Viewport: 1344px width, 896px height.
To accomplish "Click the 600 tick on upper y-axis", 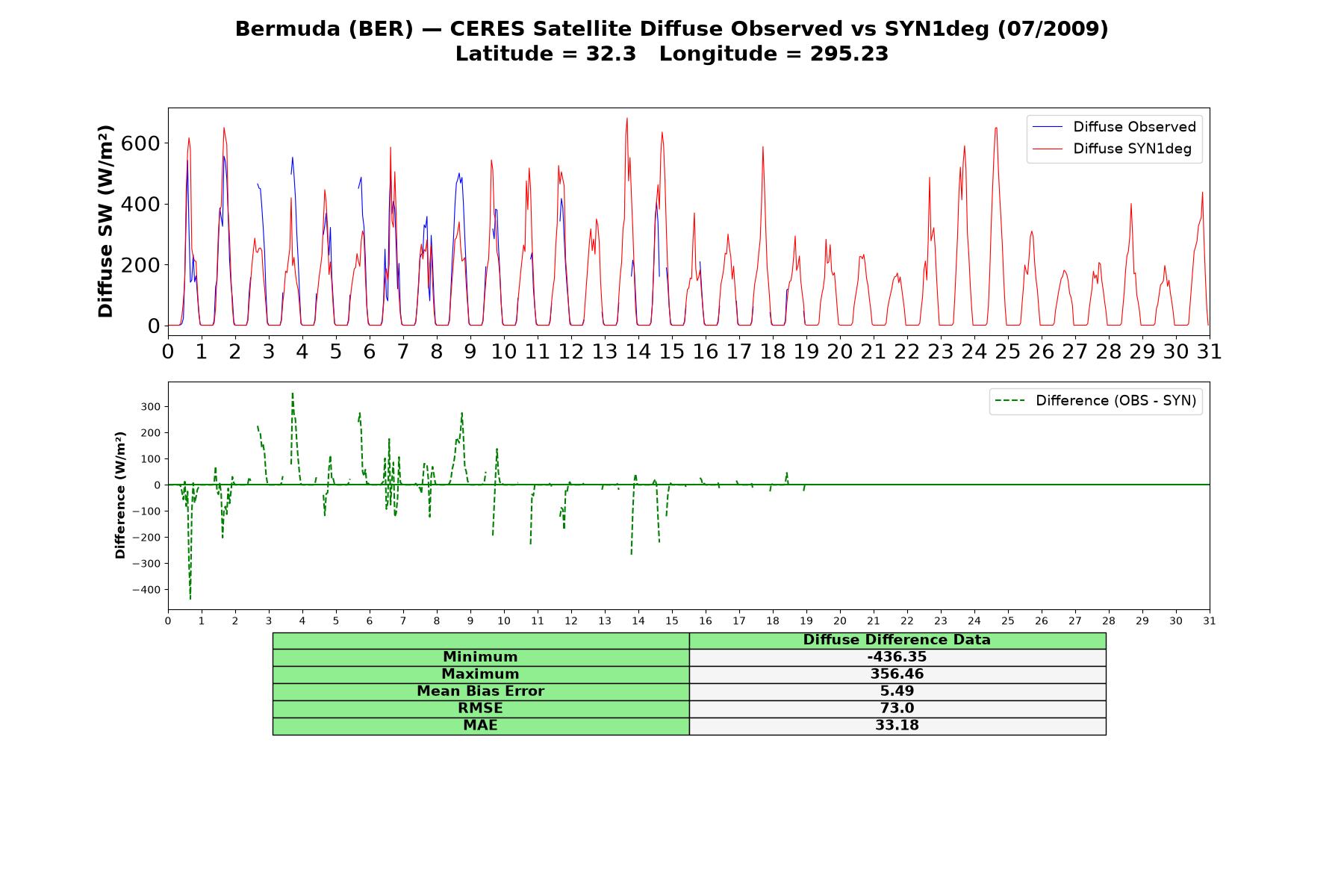I will [140, 143].
